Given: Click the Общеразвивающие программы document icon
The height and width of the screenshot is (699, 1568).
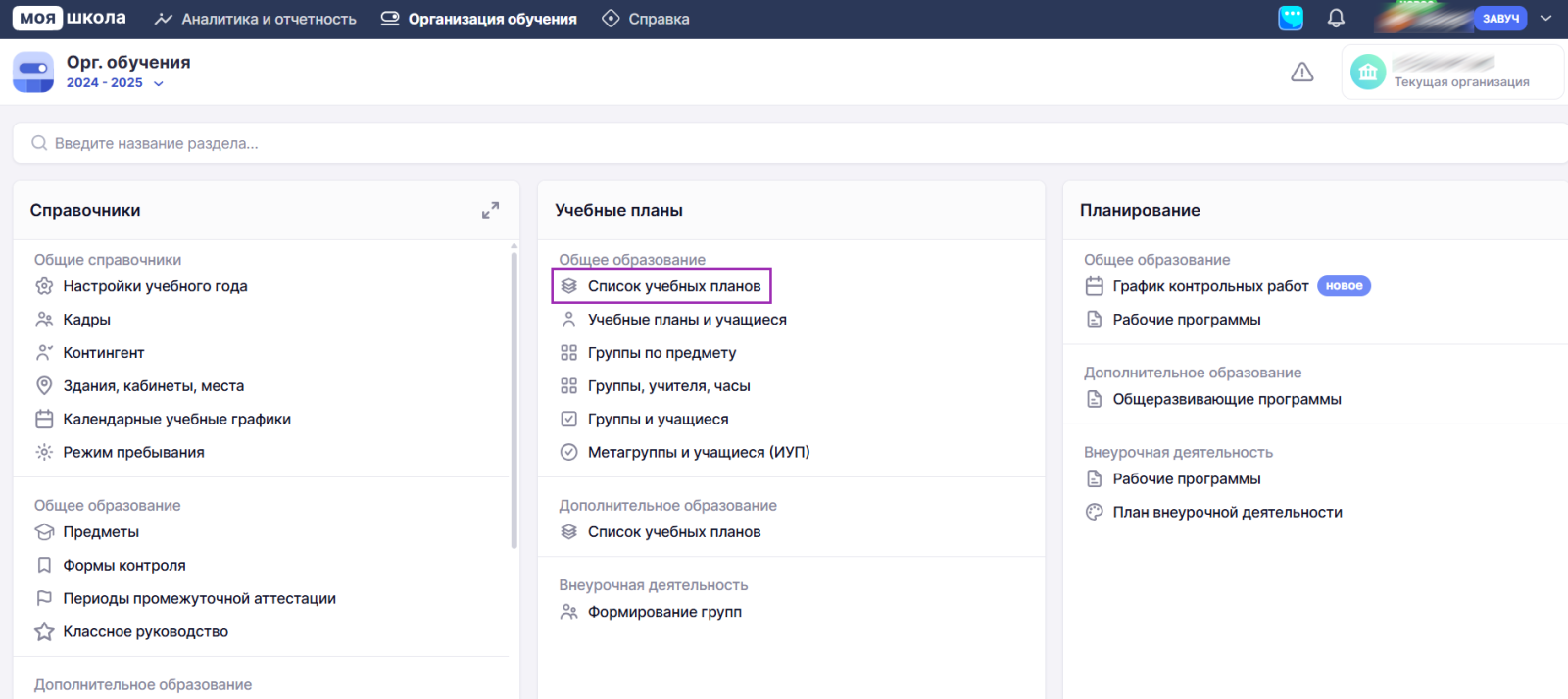Looking at the screenshot, I should pyautogui.click(x=1095, y=399).
